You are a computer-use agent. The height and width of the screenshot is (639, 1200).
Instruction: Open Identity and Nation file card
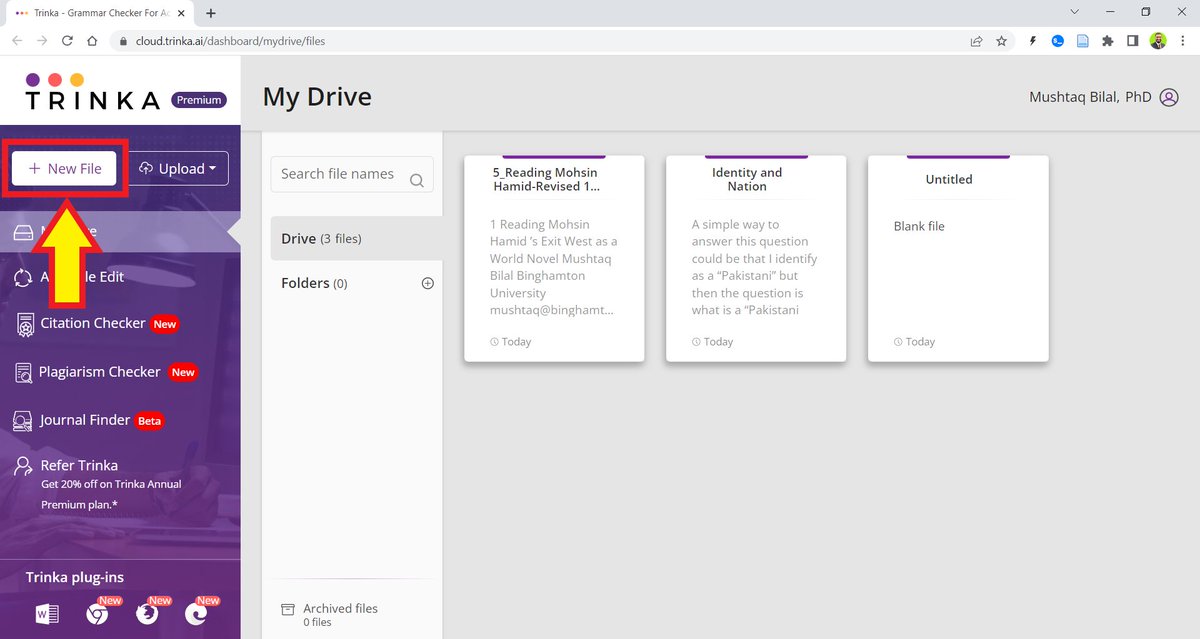[756, 258]
